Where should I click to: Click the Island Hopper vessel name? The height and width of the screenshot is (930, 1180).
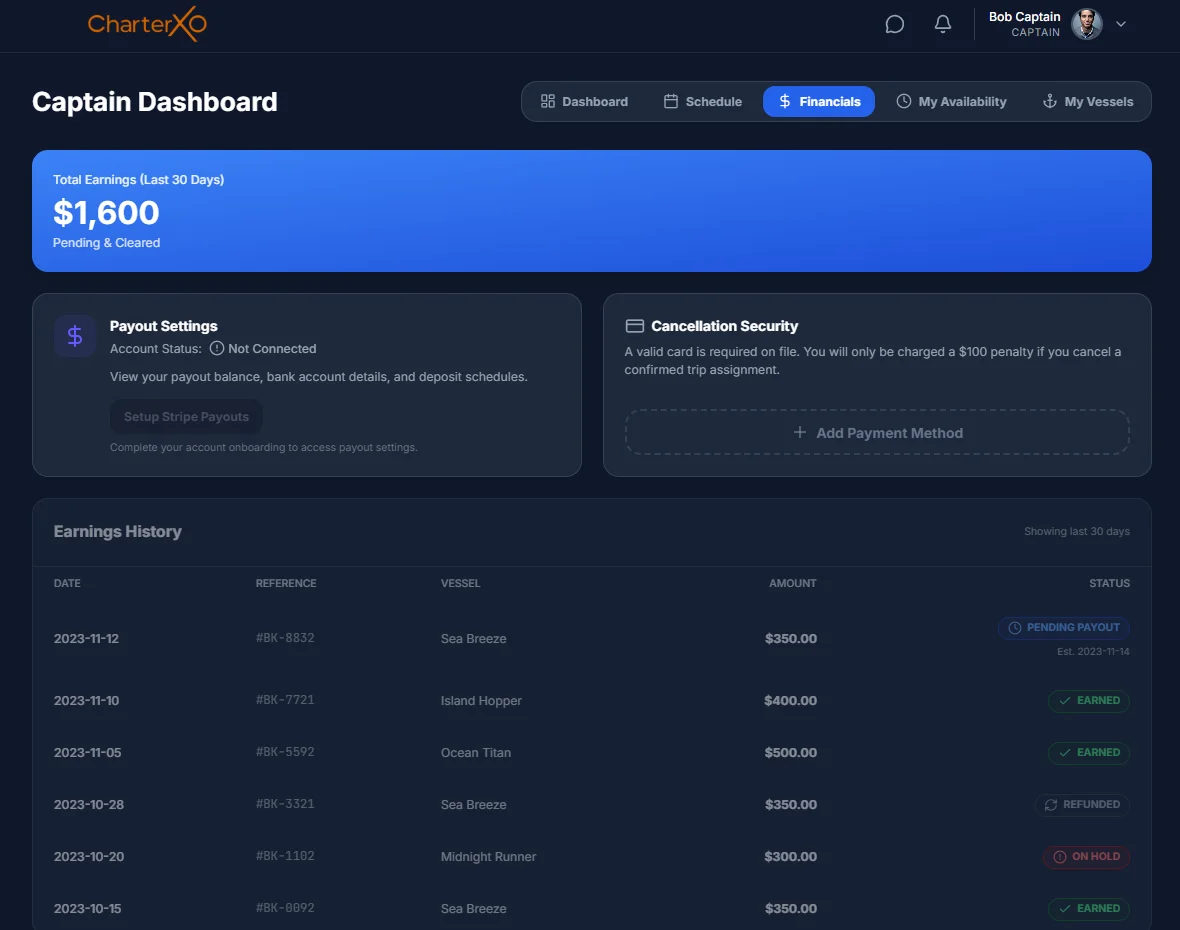point(481,701)
